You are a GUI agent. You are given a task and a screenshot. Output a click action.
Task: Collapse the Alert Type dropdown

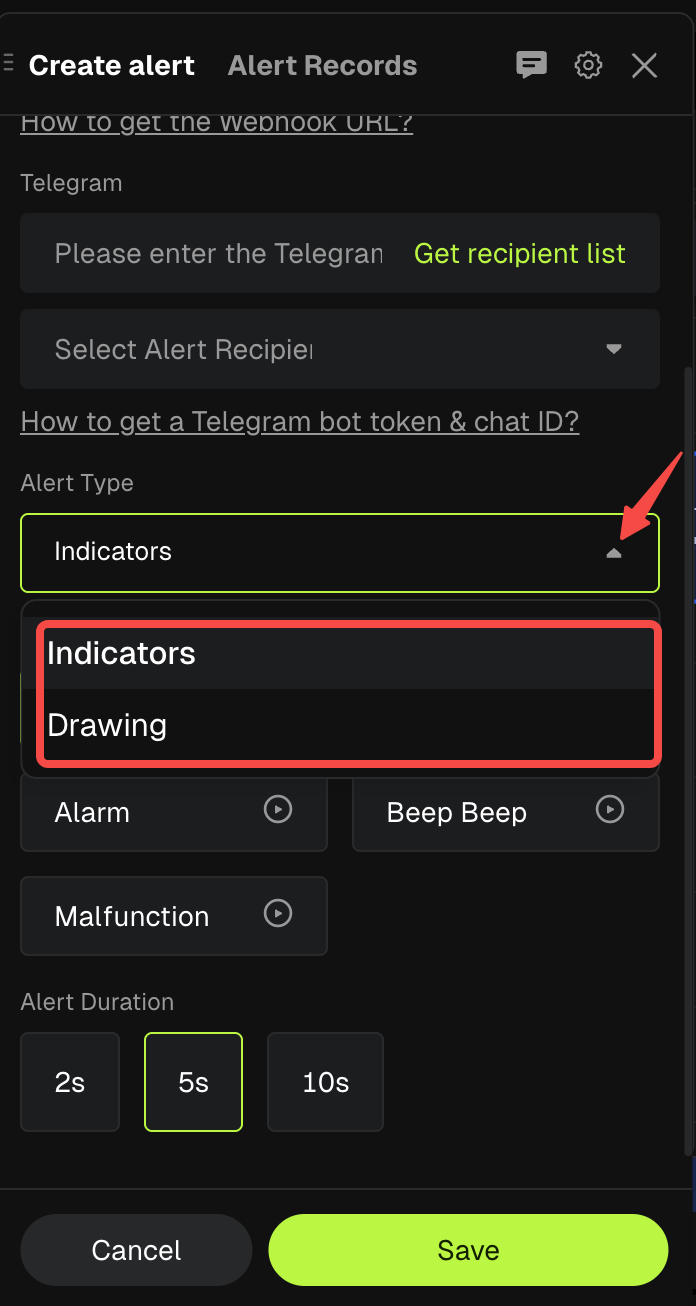[614, 552]
